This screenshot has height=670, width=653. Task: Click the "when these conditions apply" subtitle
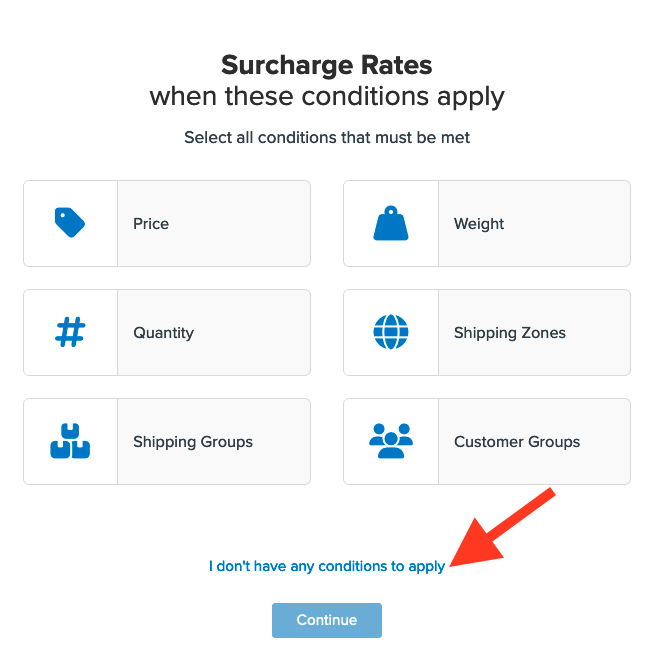(x=326, y=97)
